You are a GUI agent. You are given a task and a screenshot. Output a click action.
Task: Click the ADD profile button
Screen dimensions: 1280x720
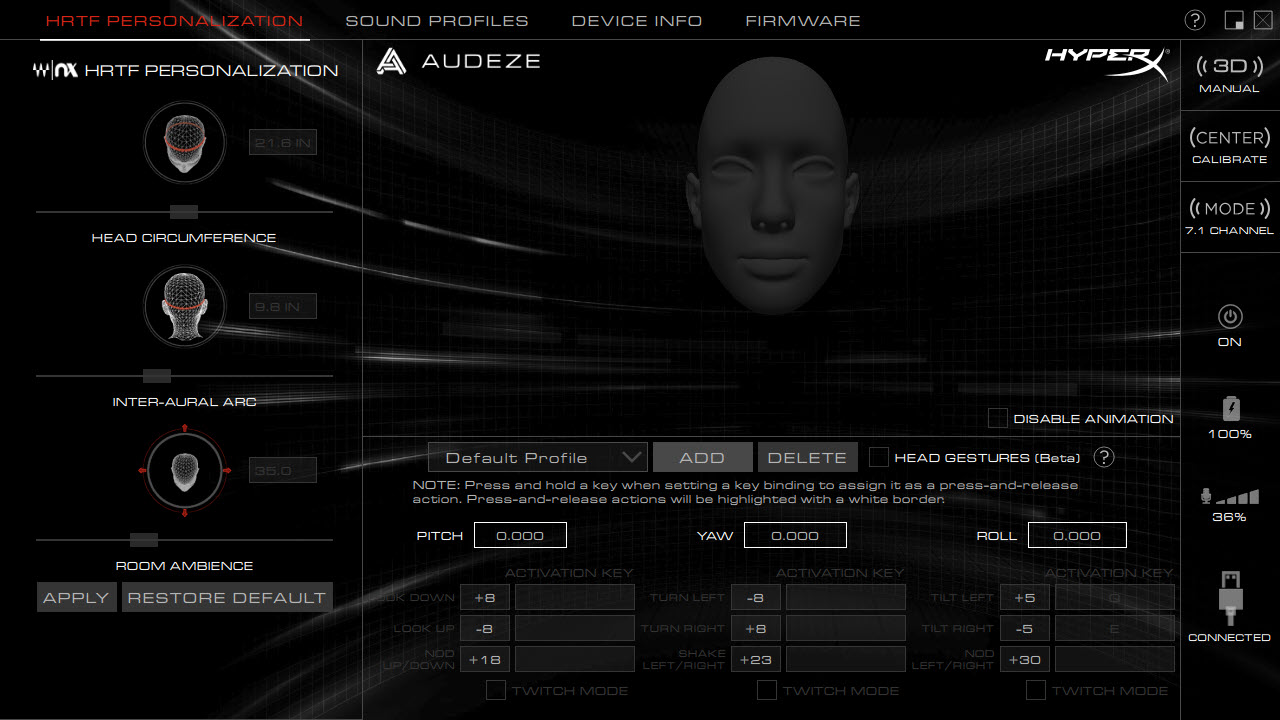point(702,457)
